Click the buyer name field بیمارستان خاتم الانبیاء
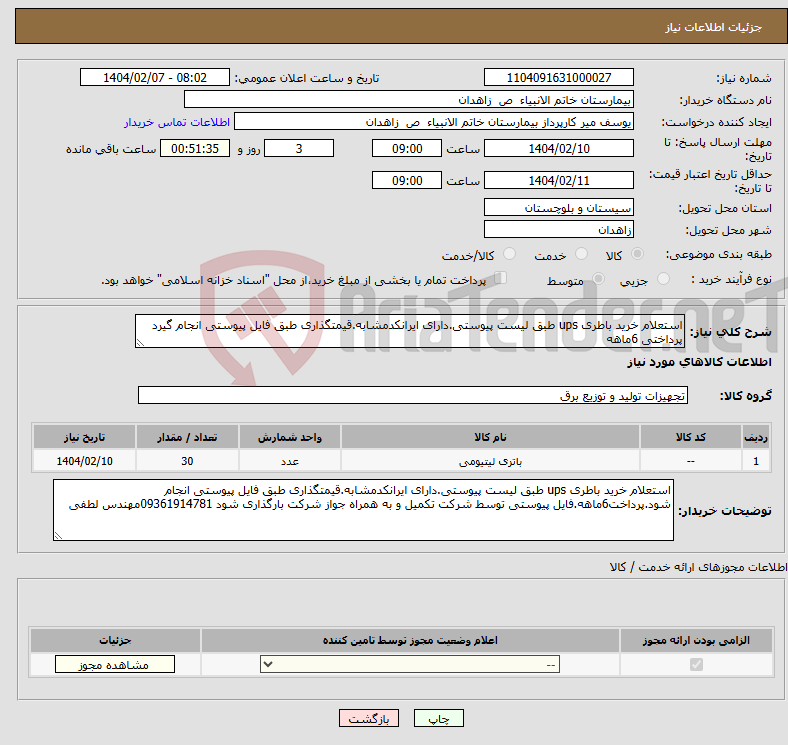 409,100
